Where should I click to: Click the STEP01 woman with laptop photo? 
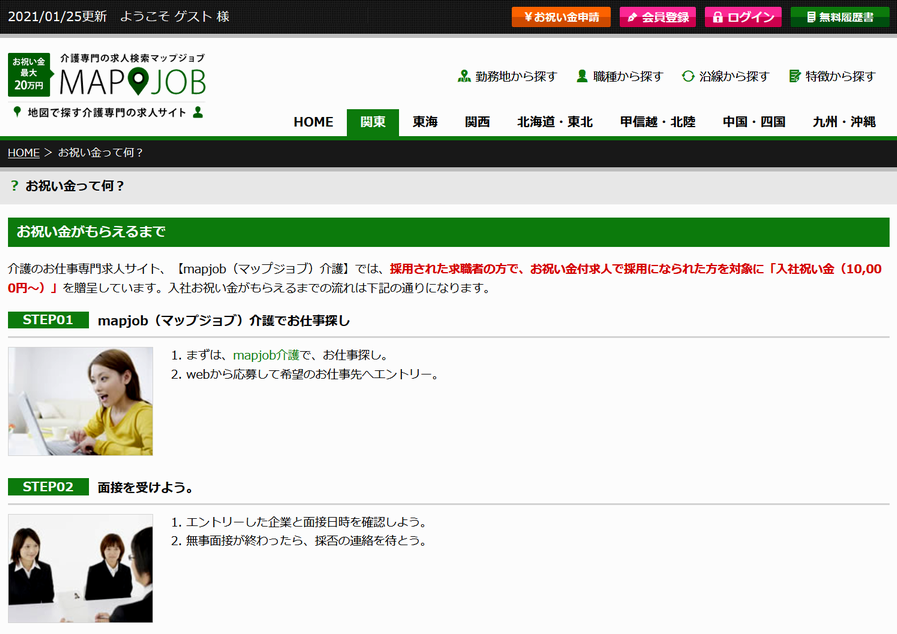[x=80, y=401]
